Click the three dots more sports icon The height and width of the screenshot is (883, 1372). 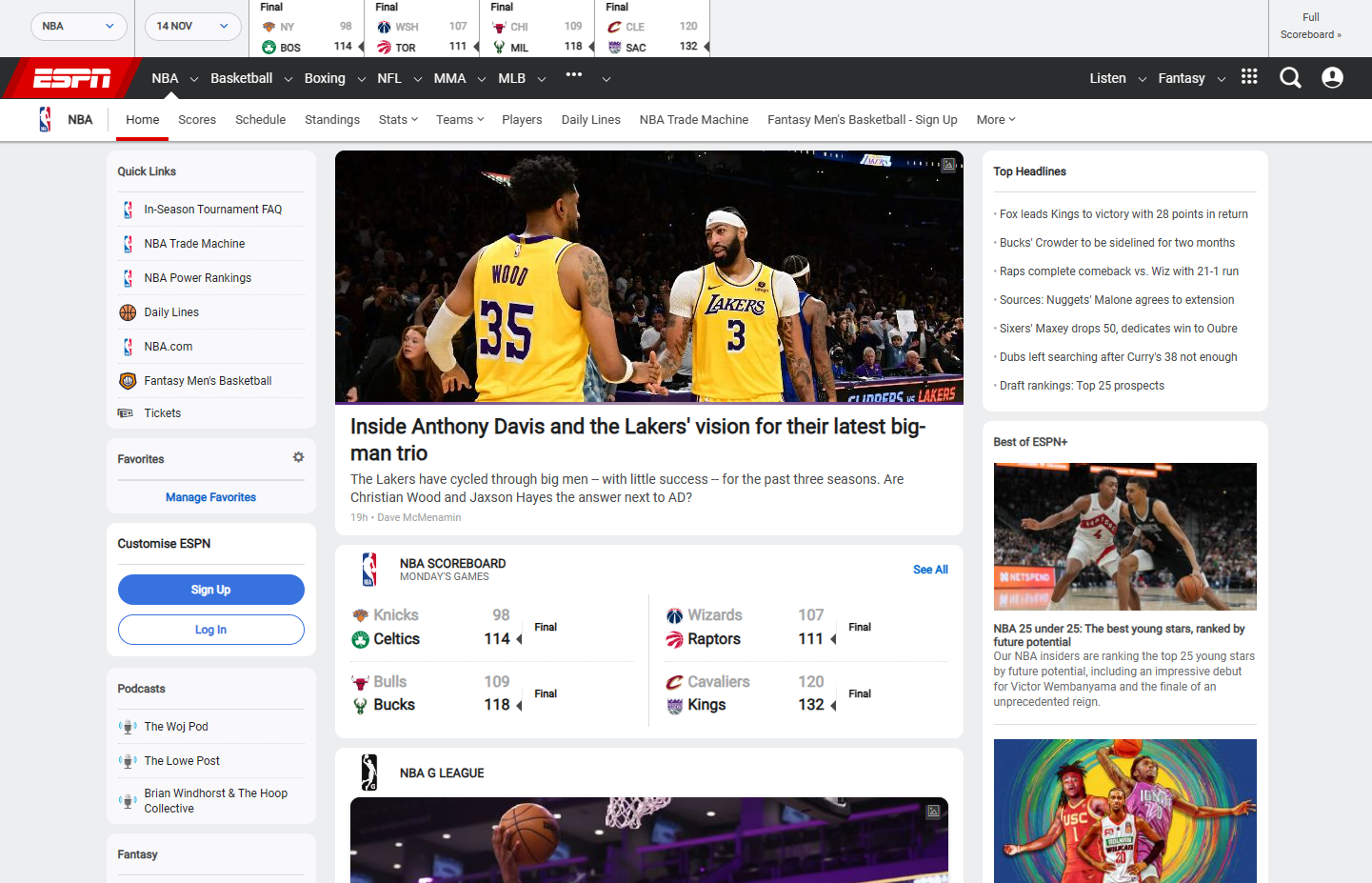point(573,75)
